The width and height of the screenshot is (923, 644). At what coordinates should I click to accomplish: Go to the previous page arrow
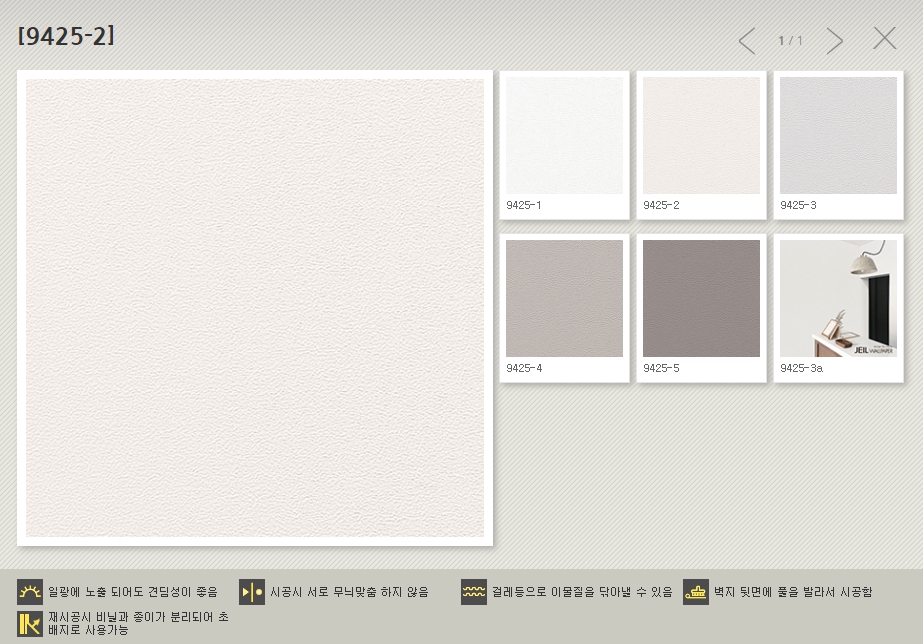[746, 41]
